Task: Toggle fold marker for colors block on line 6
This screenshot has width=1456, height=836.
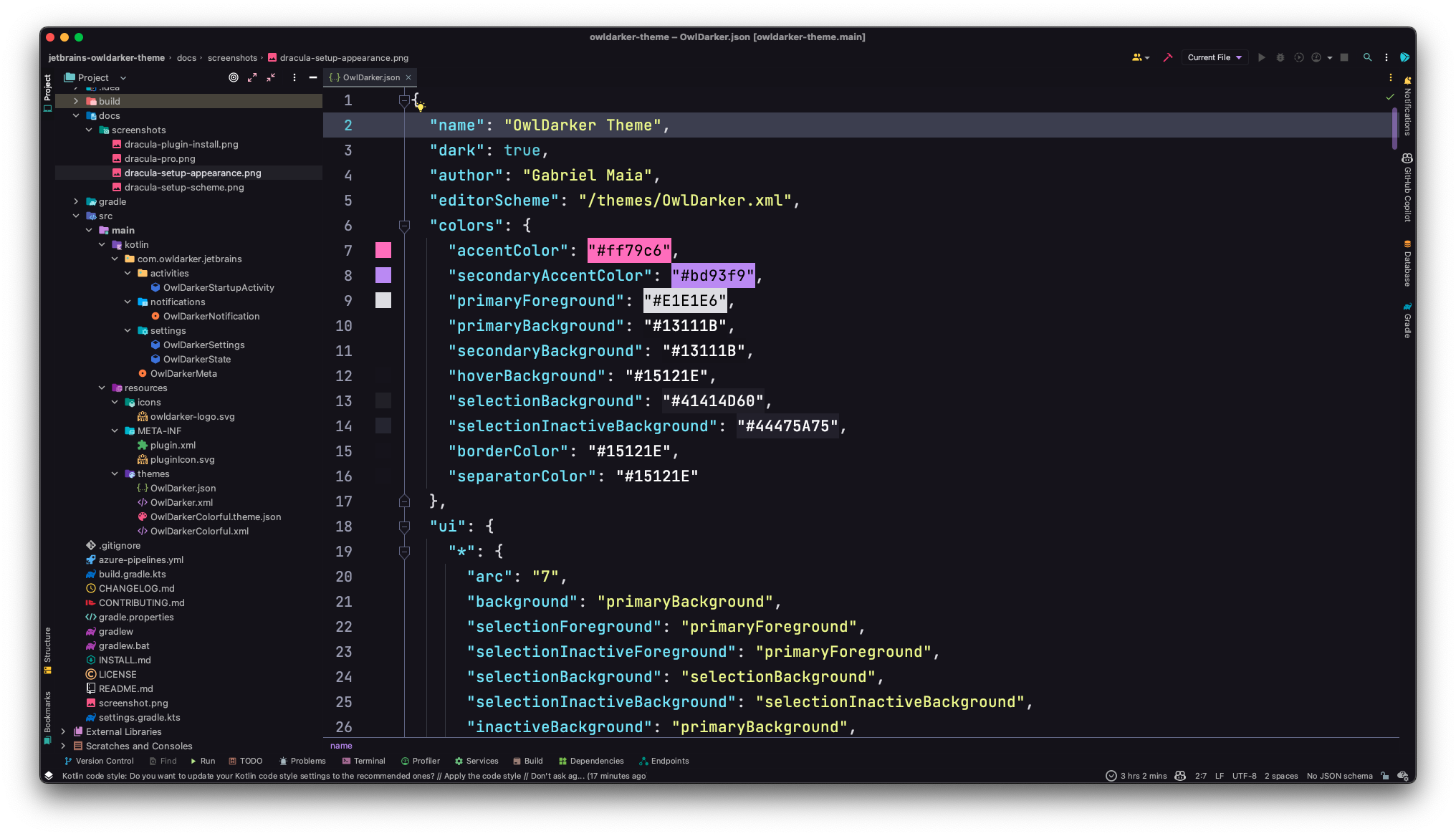Action: tap(404, 226)
